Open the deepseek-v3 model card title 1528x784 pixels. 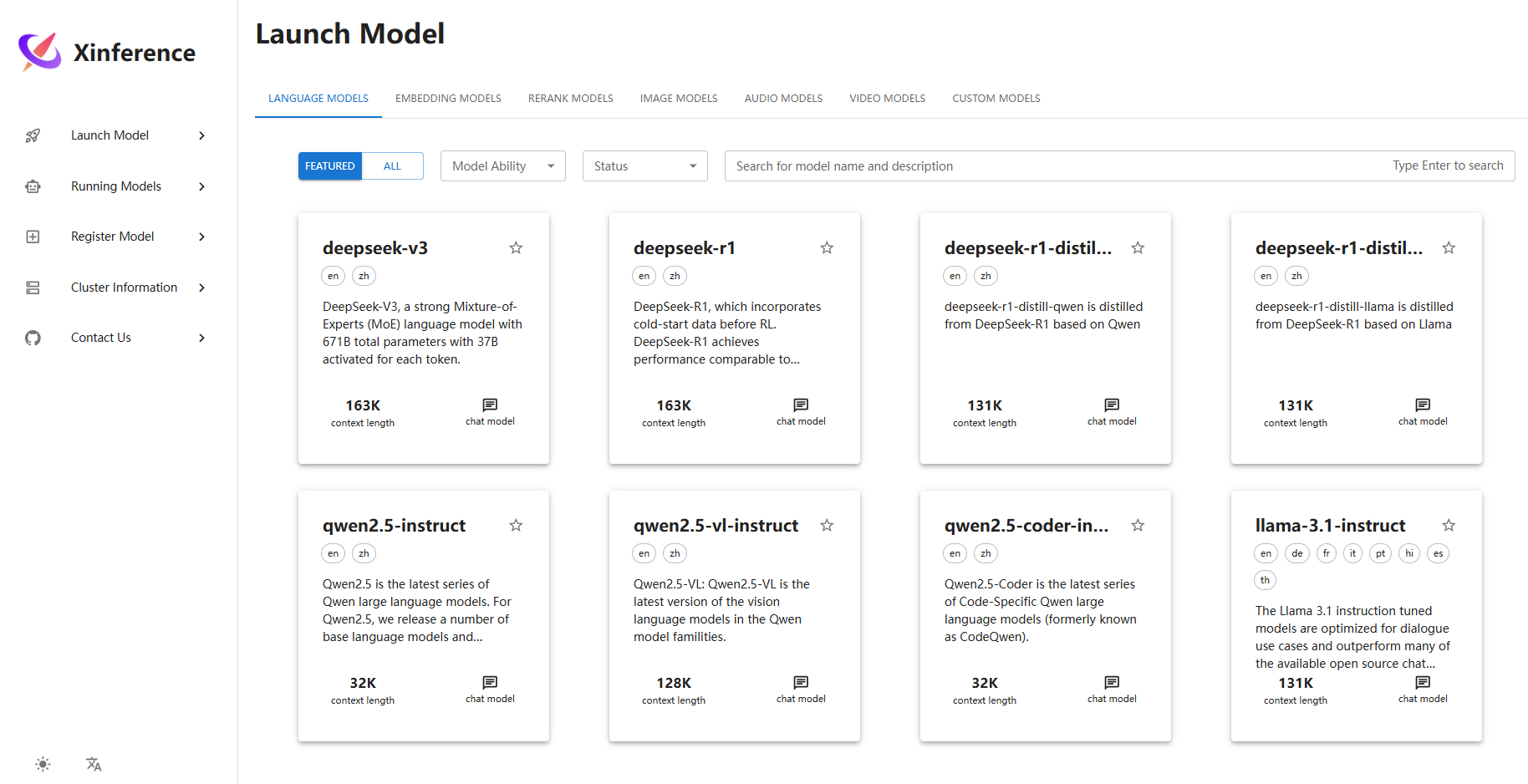(x=375, y=248)
